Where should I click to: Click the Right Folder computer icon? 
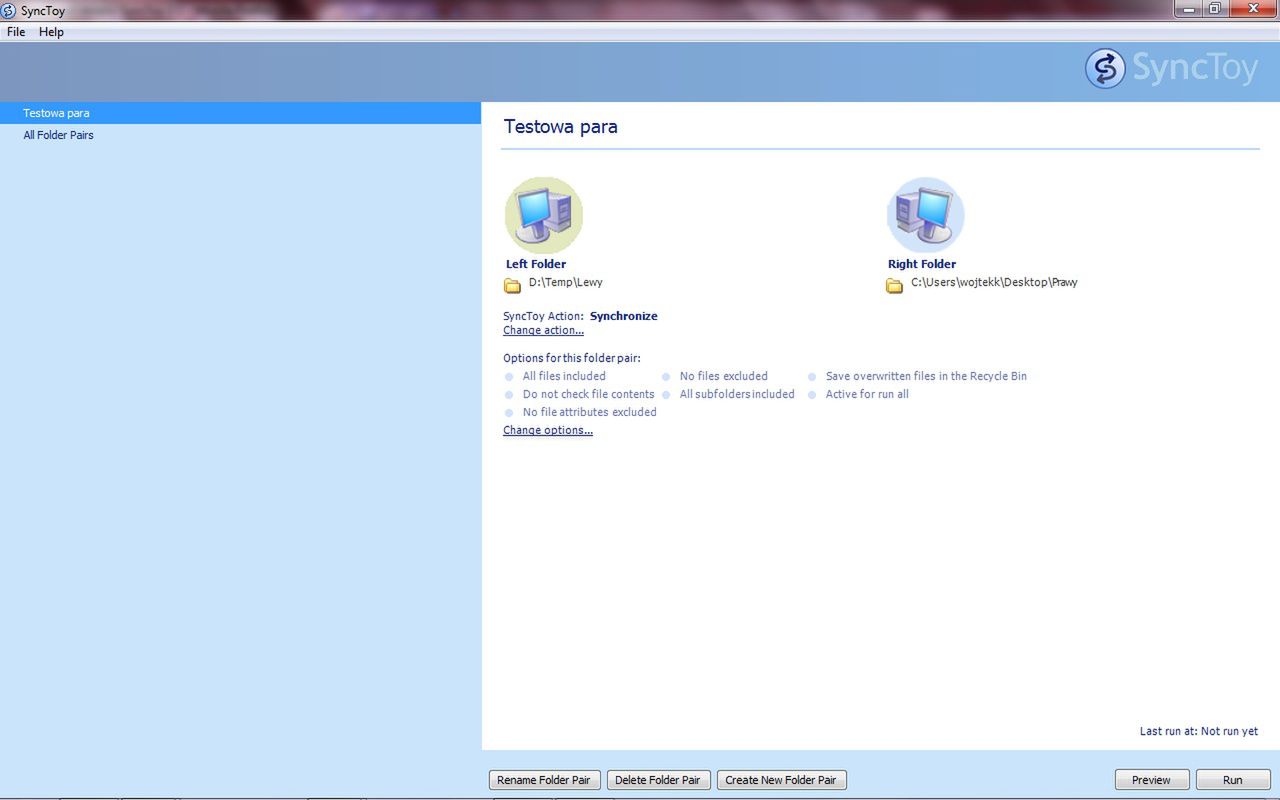[x=926, y=215]
